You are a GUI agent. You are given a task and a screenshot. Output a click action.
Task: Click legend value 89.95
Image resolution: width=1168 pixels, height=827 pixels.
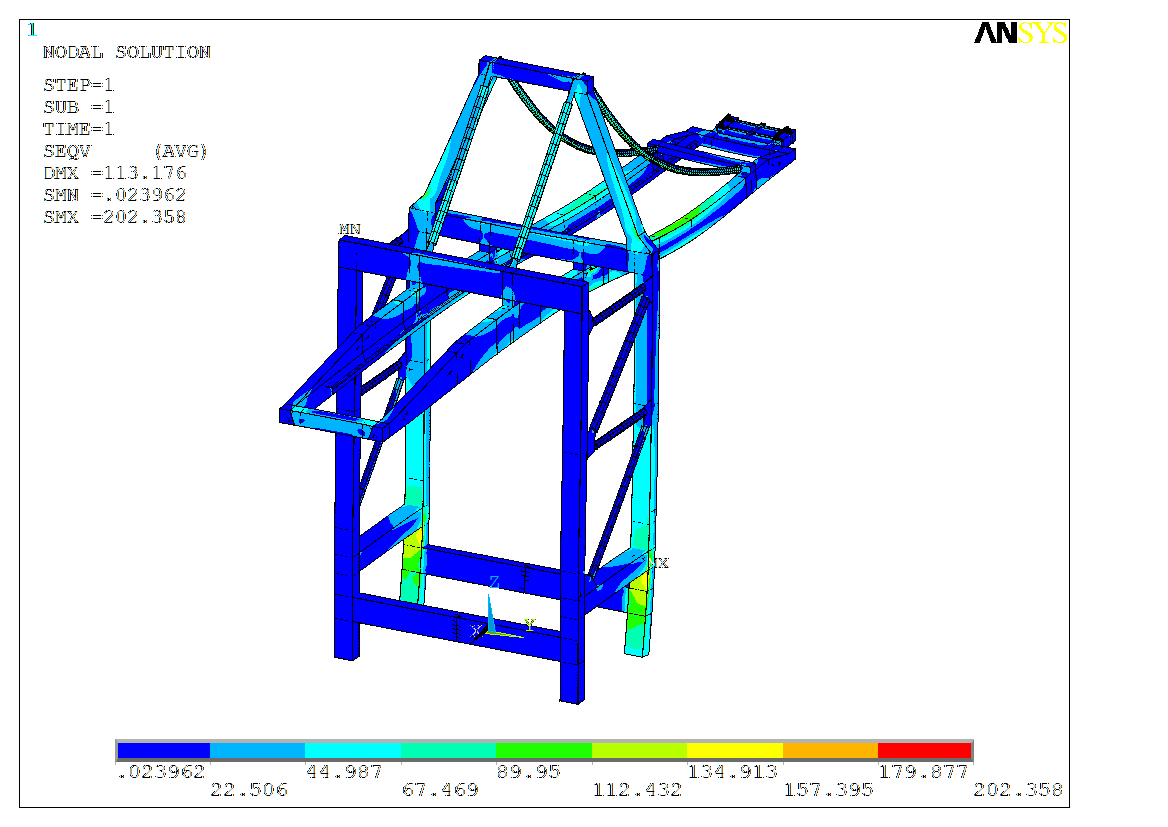click(529, 772)
